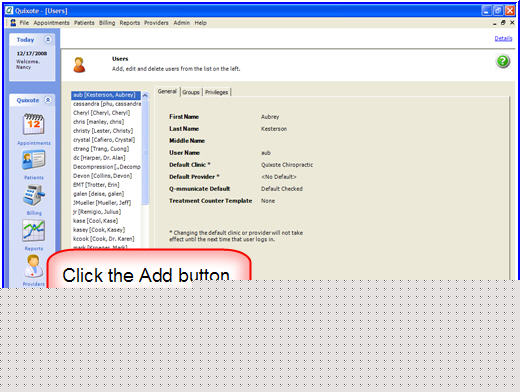Open the Billing menu
This screenshot has width=520, height=392.
pos(107,23)
